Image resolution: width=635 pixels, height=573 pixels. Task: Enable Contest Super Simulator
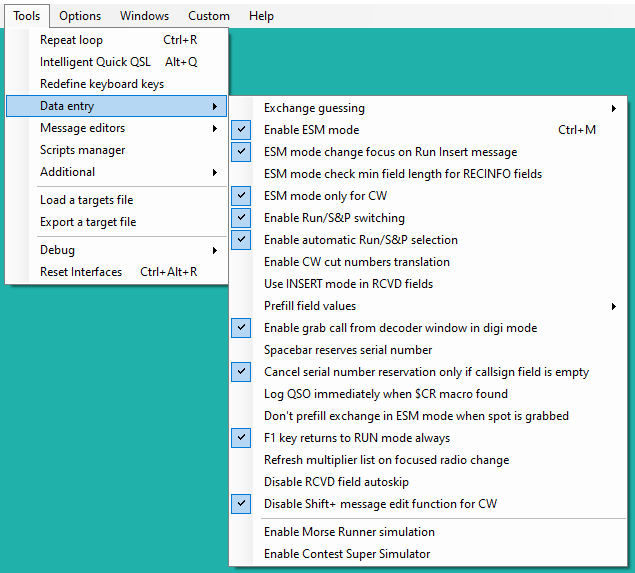tap(428, 554)
